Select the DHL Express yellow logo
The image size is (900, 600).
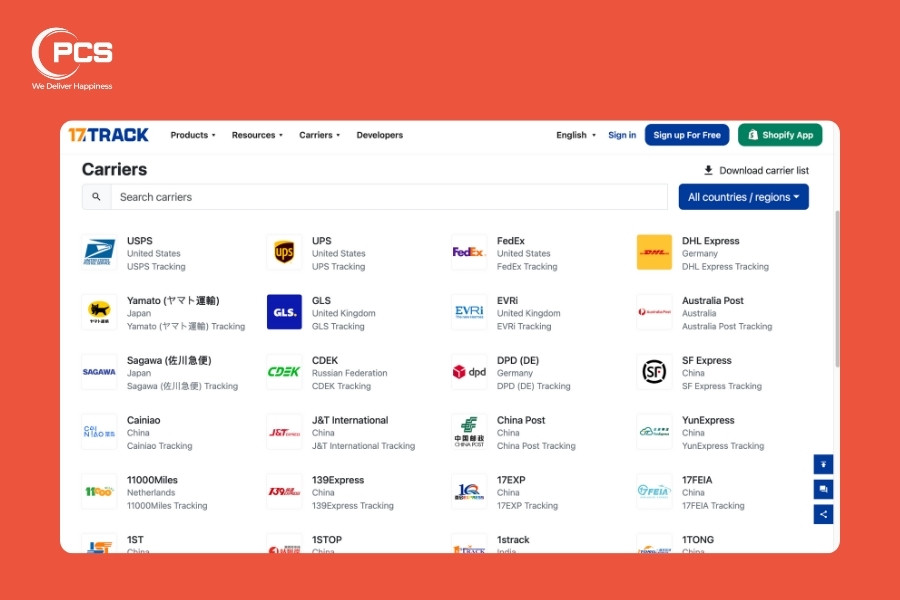click(654, 253)
